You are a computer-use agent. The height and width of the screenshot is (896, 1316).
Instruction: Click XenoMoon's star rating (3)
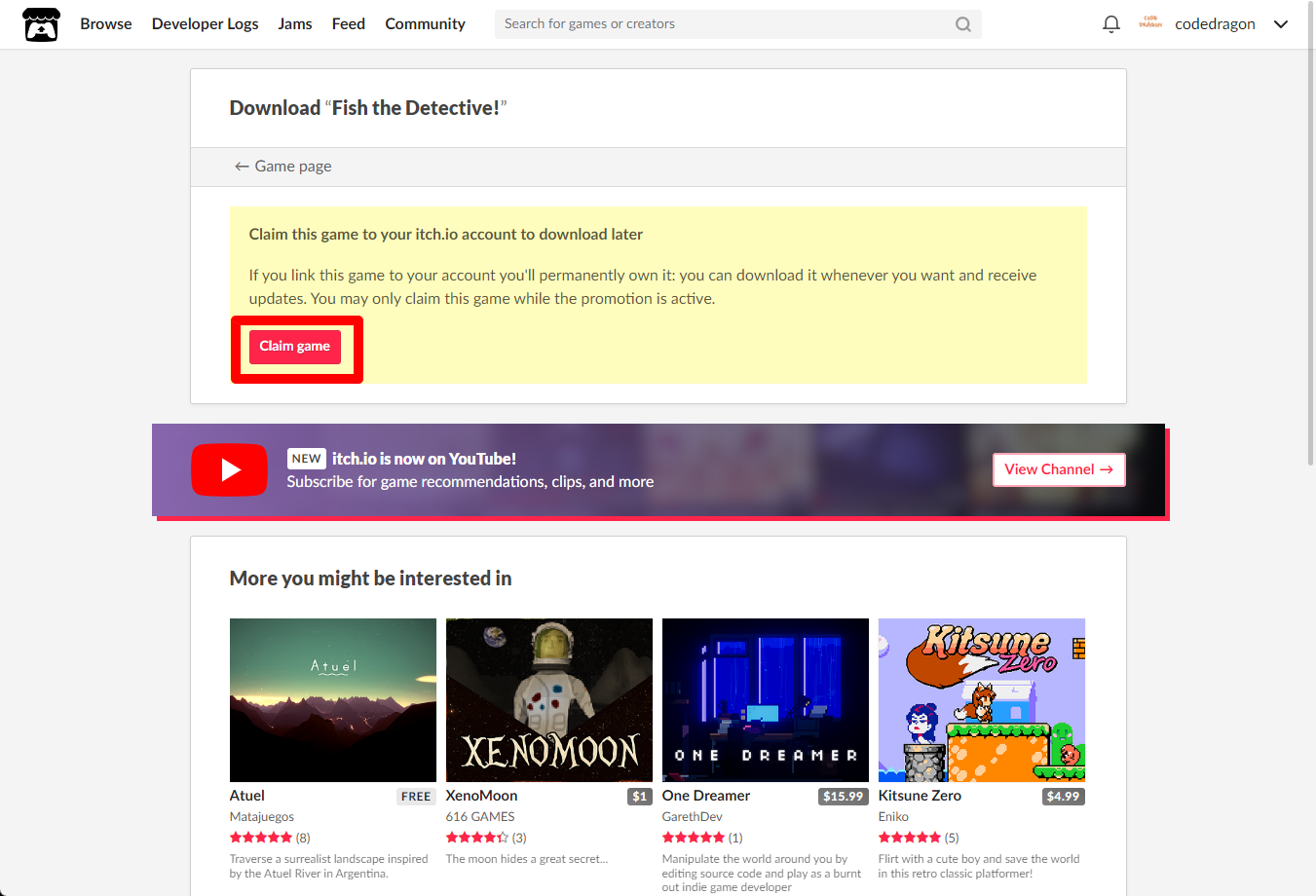(486, 838)
